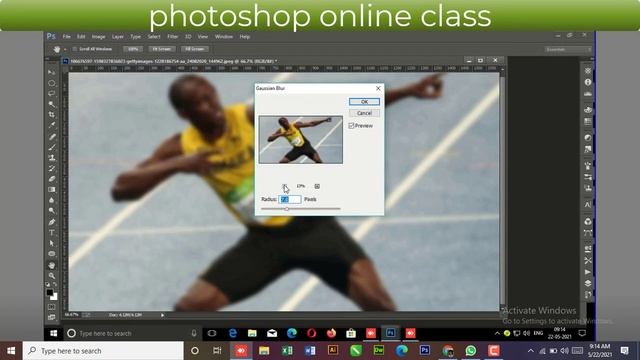Open Word from the bottom taskbar
The image size is (640, 360).
point(310,351)
